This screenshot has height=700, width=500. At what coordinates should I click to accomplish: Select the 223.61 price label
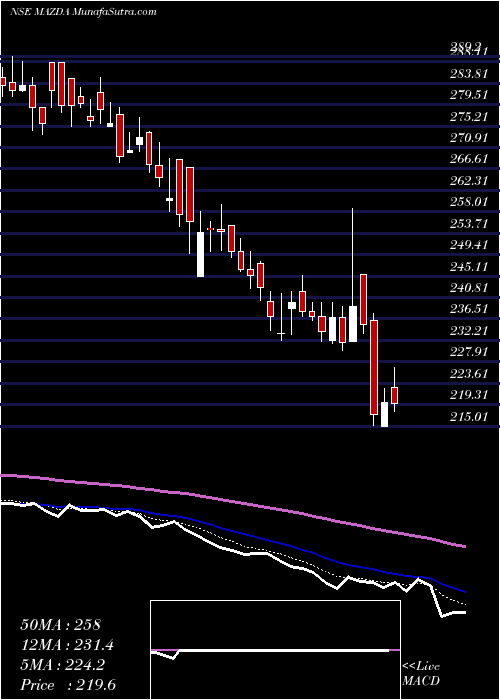point(468,374)
